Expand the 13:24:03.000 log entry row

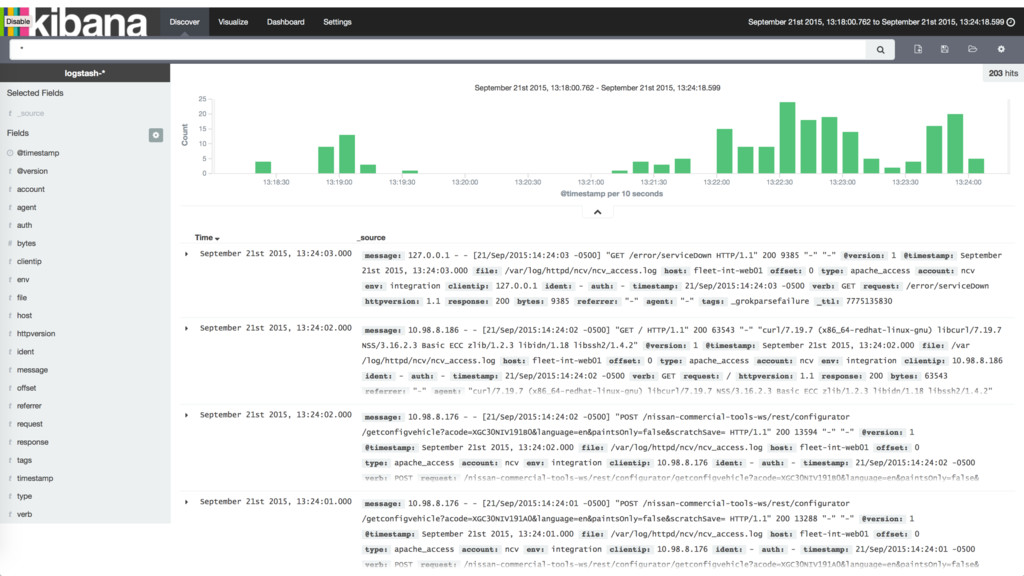[x=186, y=254]
